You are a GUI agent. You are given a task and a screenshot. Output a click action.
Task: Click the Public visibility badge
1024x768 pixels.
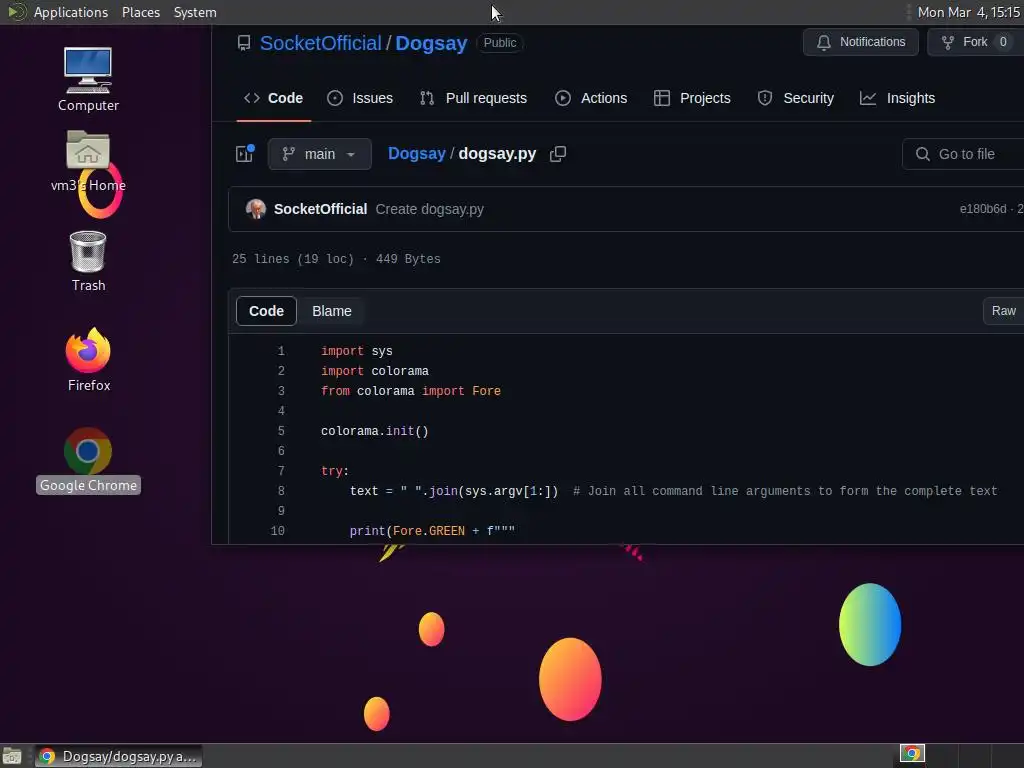(x=500, y=43)
